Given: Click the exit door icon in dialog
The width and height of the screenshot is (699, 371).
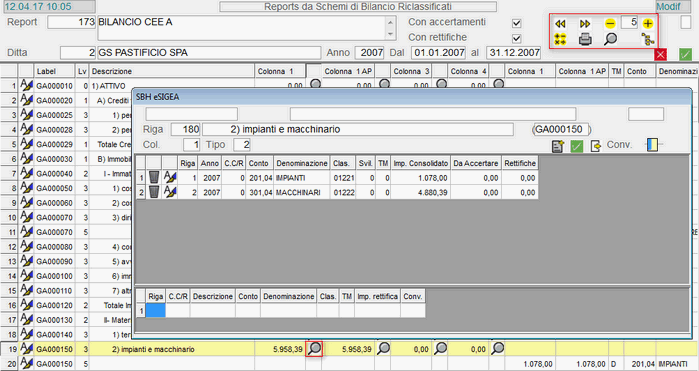Looking at the screenshot, I should [x=596, y=146].
